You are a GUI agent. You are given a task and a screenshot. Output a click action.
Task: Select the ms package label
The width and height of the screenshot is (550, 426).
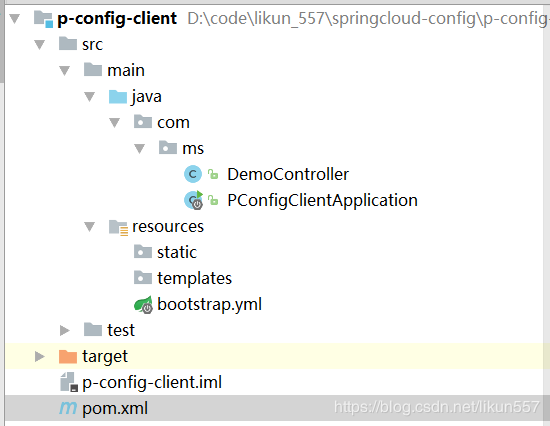193,149
